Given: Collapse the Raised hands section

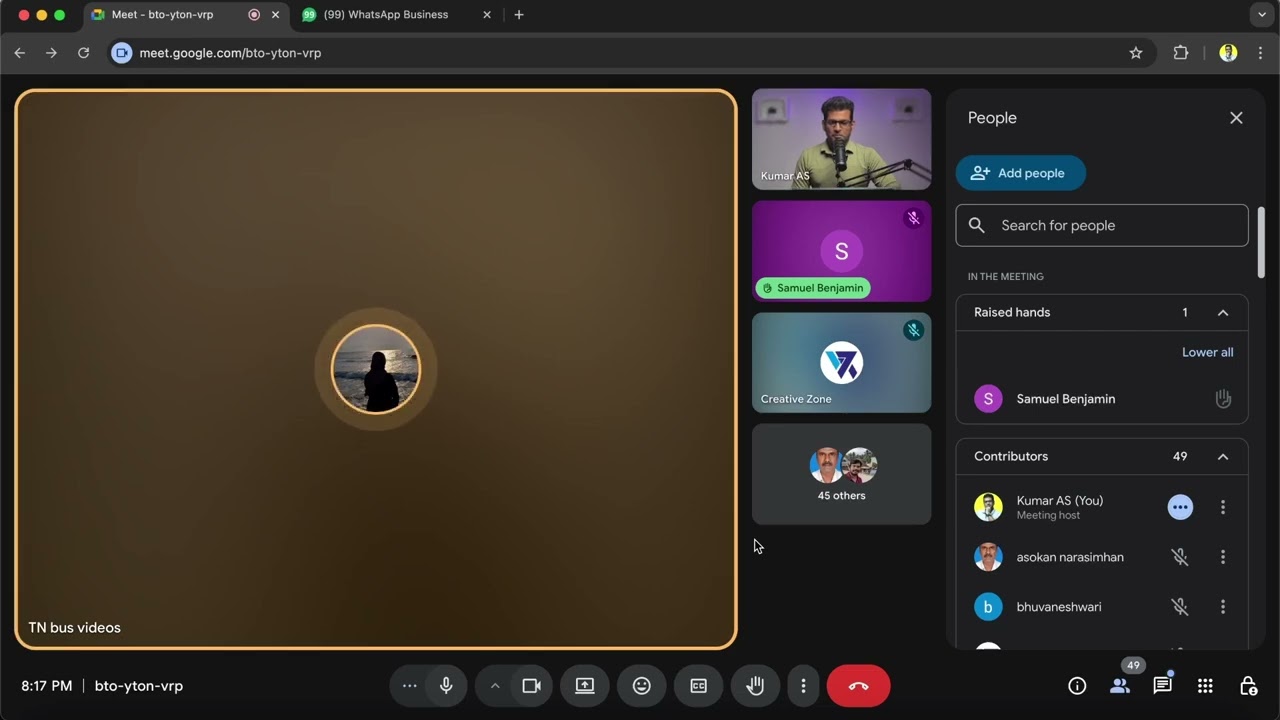Looking at the screenshot, I should (x=1223, y=313).
